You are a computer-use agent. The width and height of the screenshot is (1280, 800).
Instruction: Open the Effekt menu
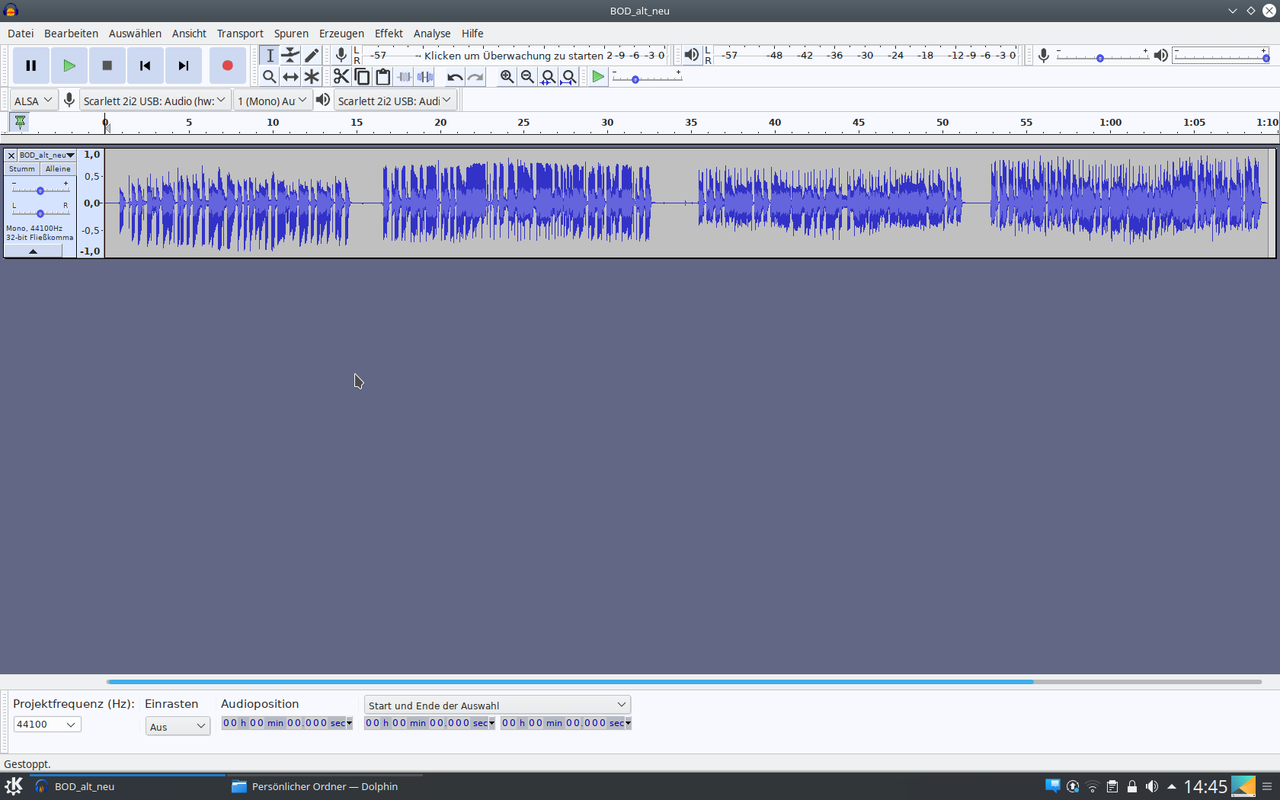click(389, 33)
